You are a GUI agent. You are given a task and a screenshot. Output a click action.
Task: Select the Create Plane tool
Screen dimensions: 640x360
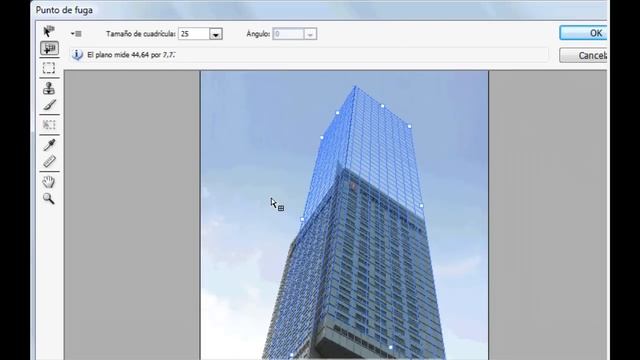coord(49,49)
